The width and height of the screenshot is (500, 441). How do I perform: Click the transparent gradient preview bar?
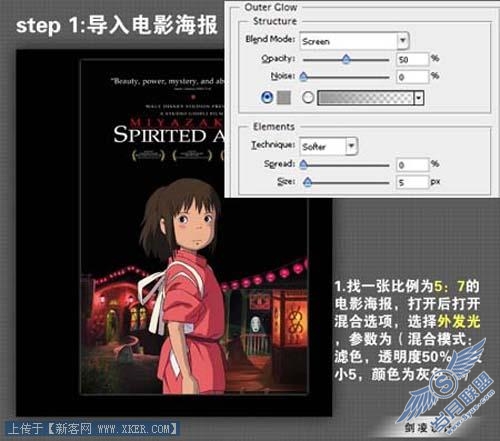(366, 98)
